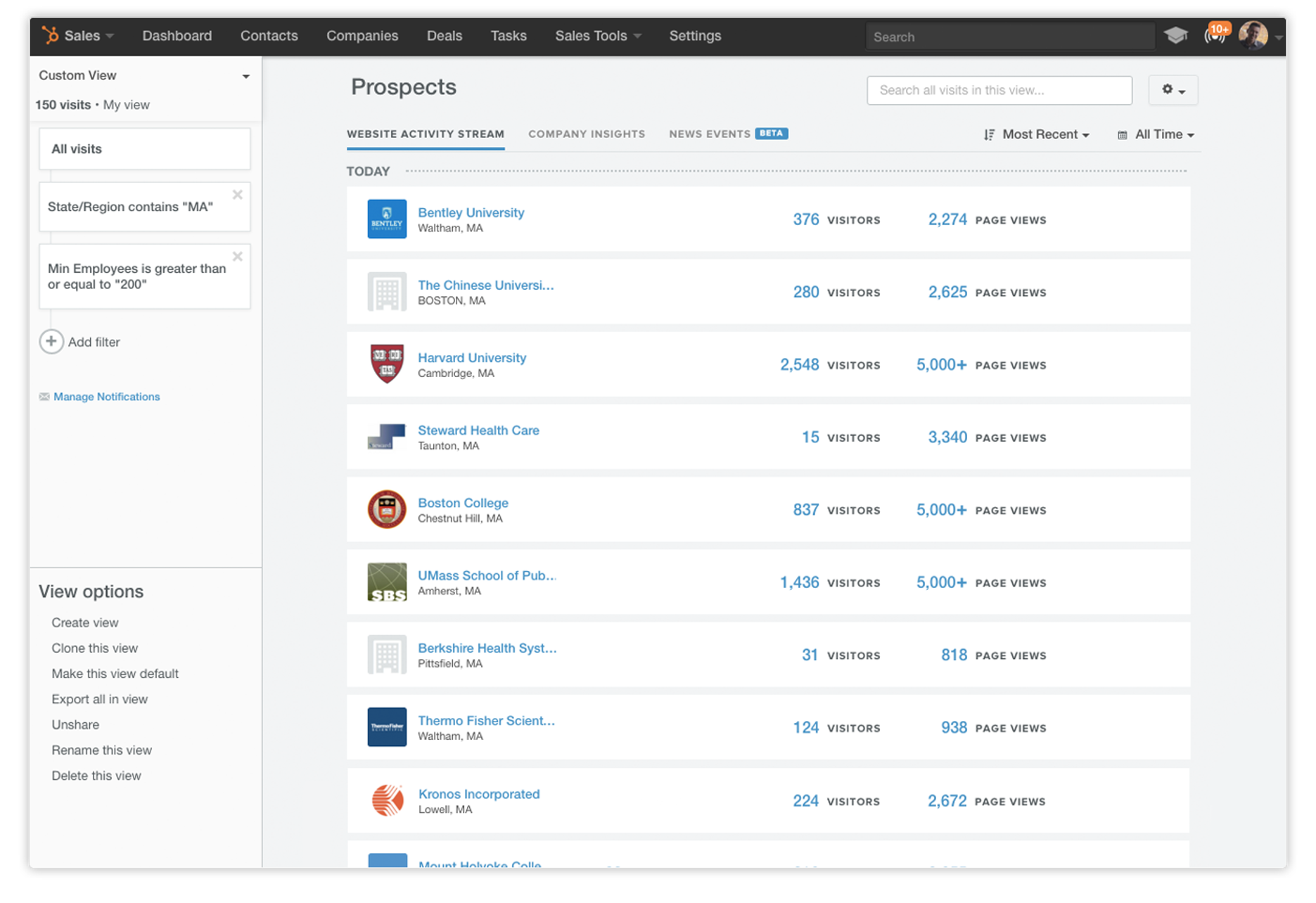Open The Chinese Universi... company link
The height and width of the screenshot is (903, 1316).
pyautogui.click(x=485, y=285)
